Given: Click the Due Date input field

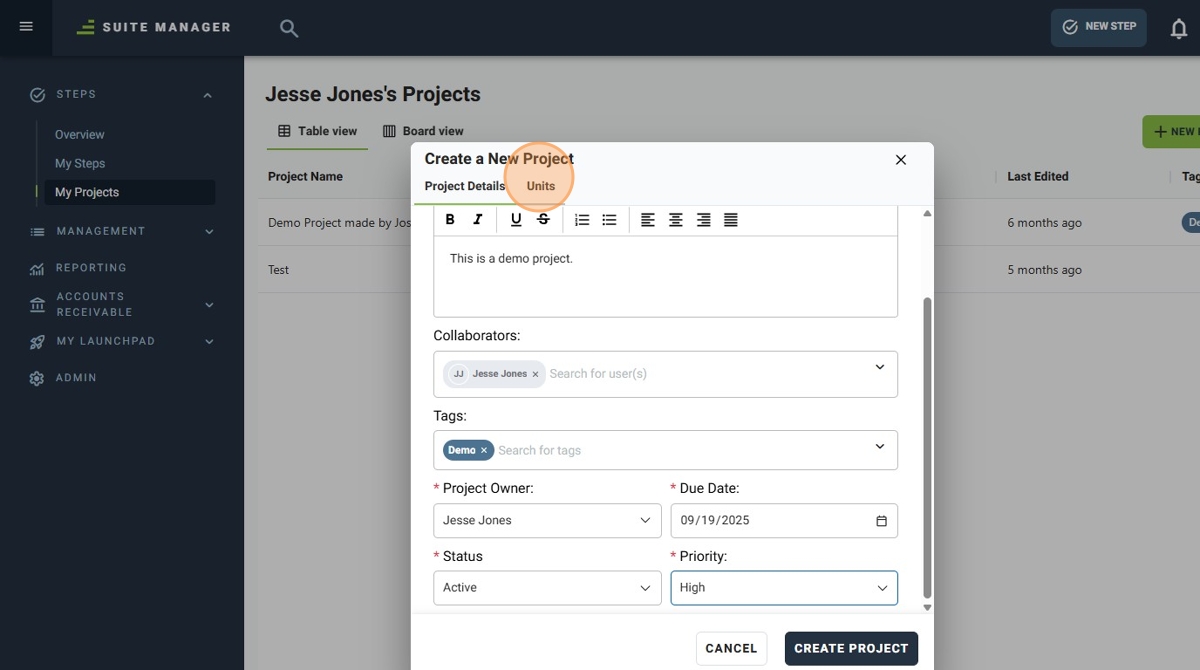Looking at the screenshot, I should (x=784, y=521).
